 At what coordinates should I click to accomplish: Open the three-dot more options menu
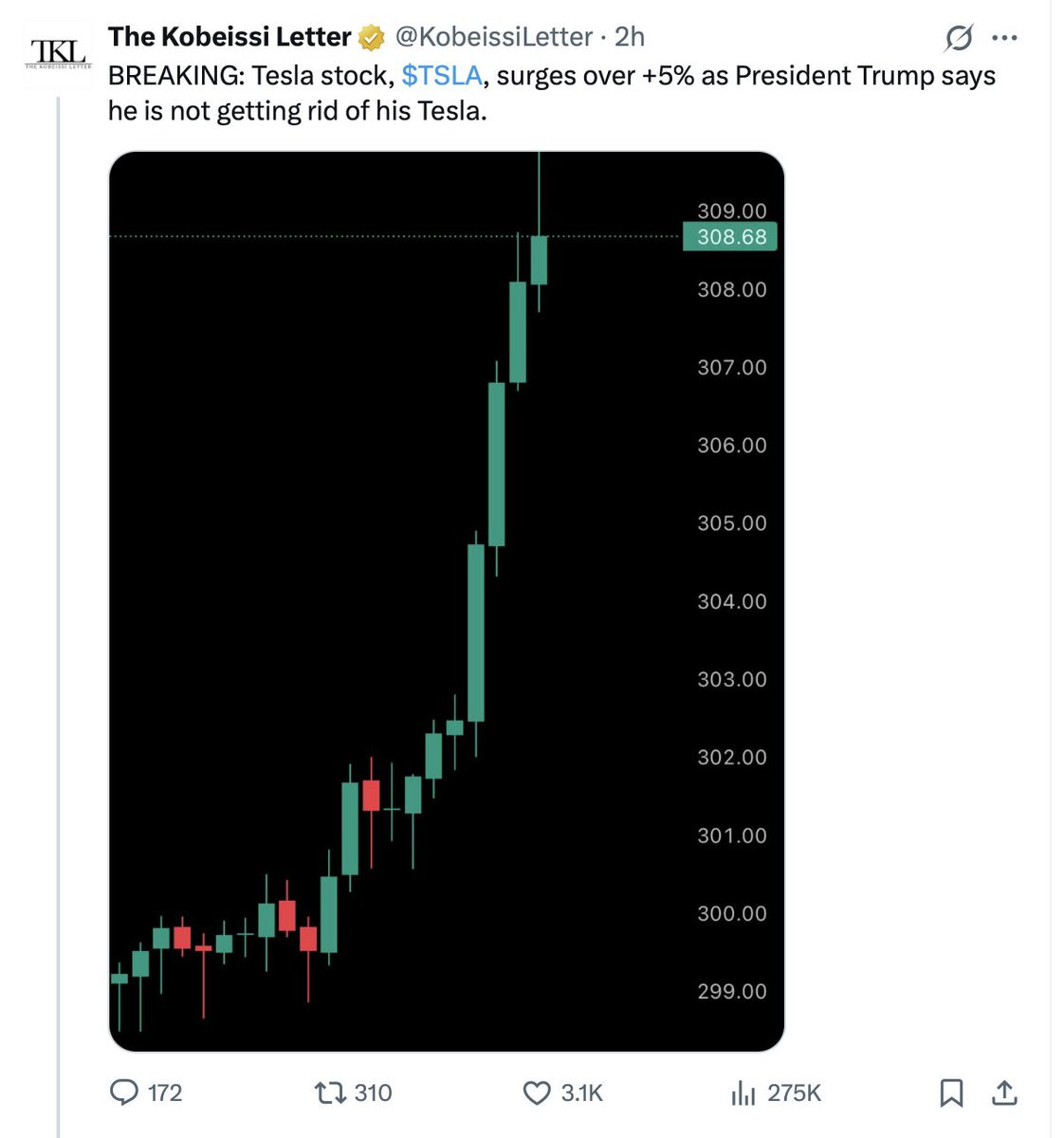(1004, 38)
